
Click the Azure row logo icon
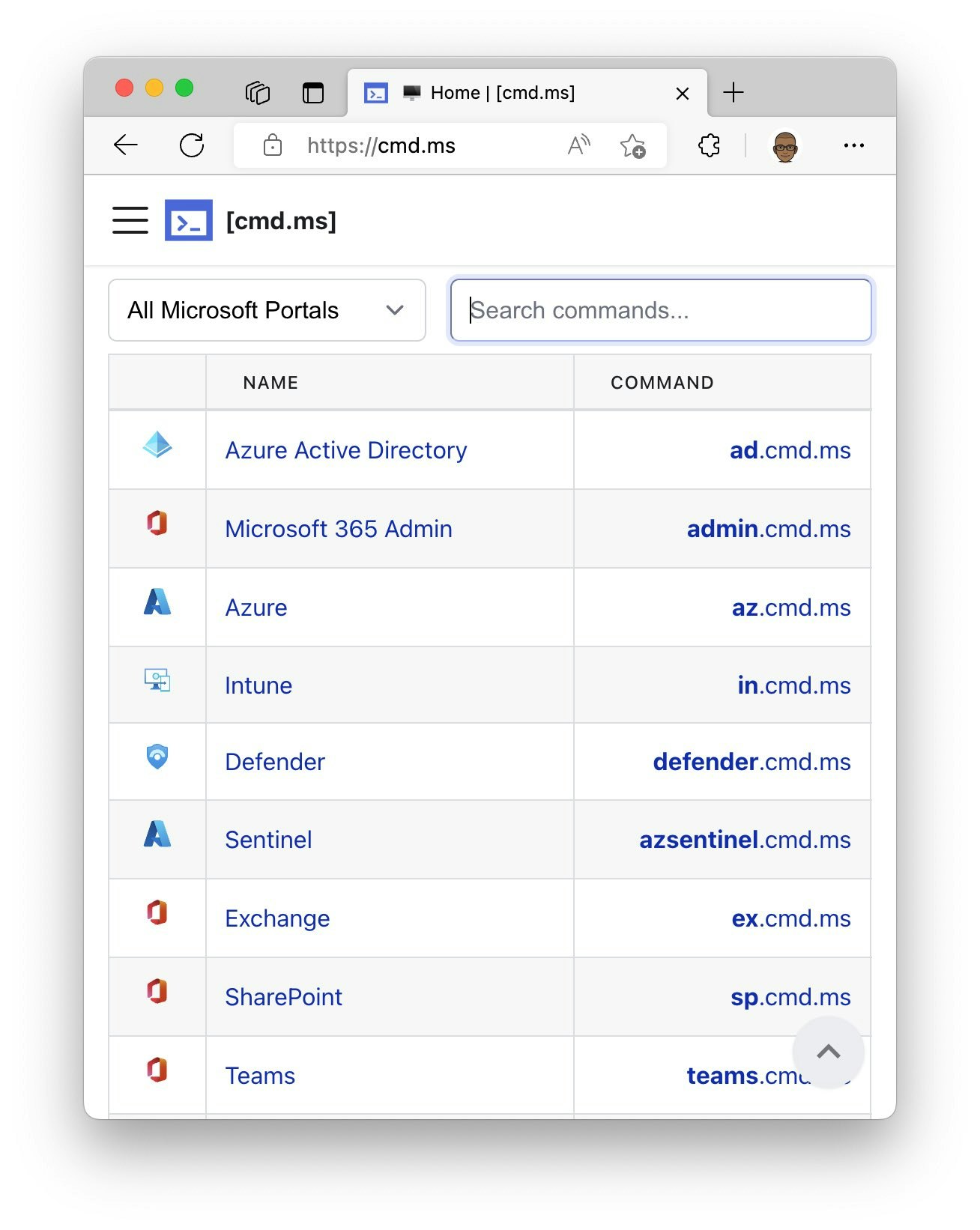(x=157, y=602)
